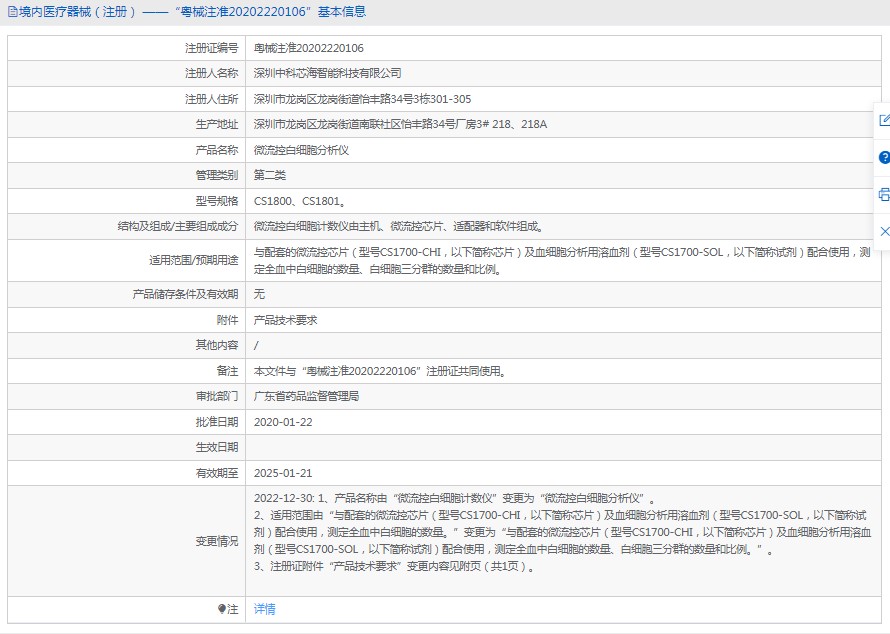
Task: Click the 生产地址 row label
Action: click(217, 124)
